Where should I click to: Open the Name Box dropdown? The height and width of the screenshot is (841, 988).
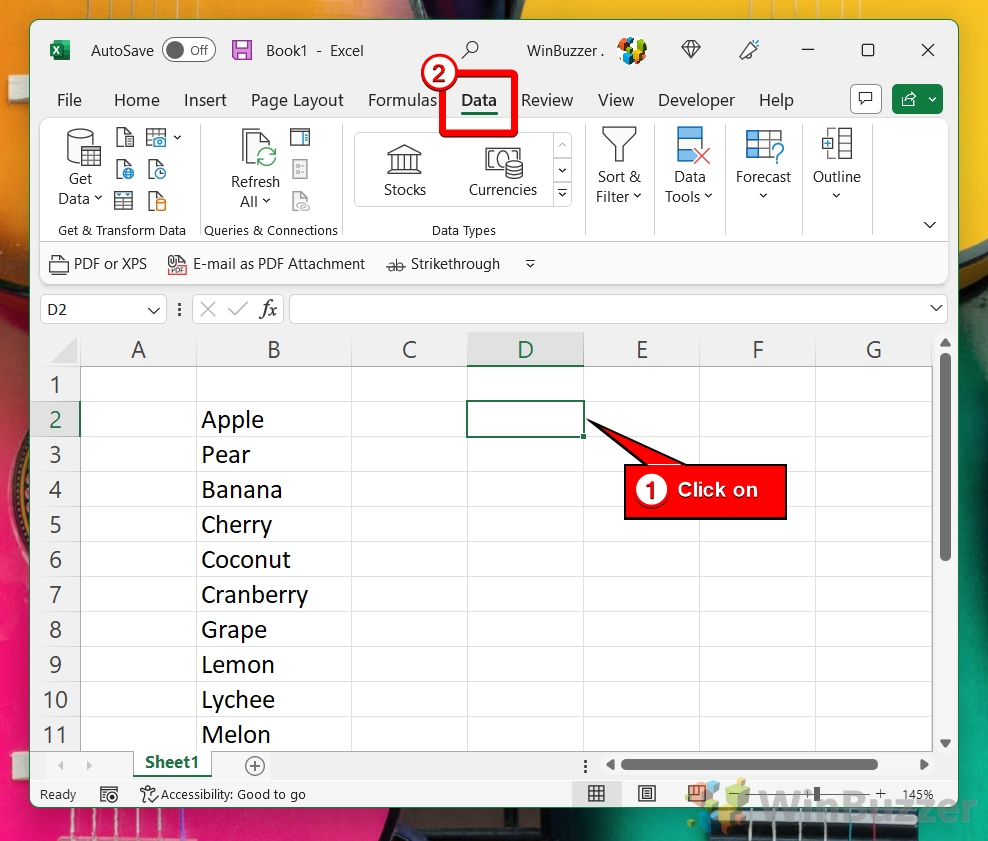pos(153,310)
